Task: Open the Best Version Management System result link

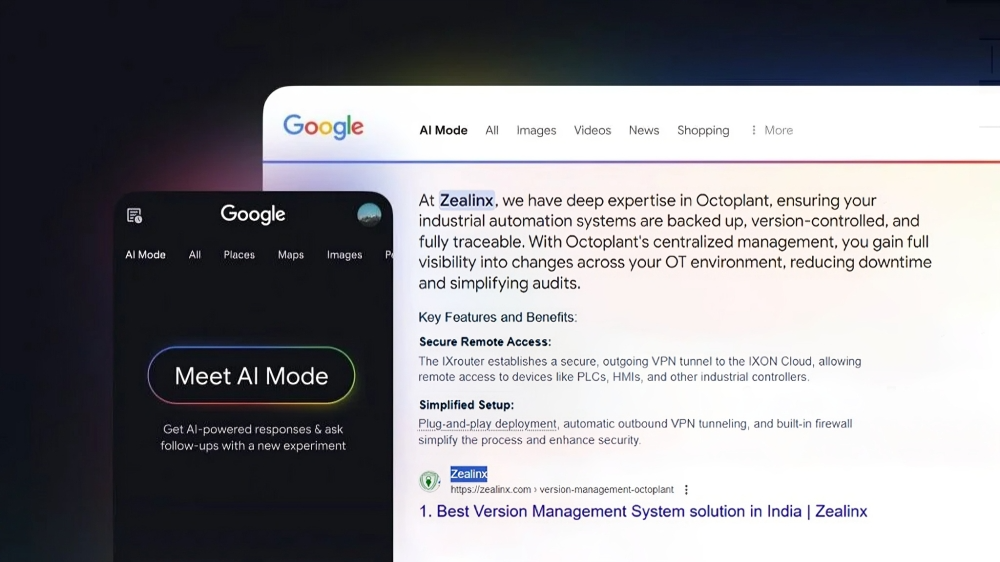Action: click(x=643, y=512)
